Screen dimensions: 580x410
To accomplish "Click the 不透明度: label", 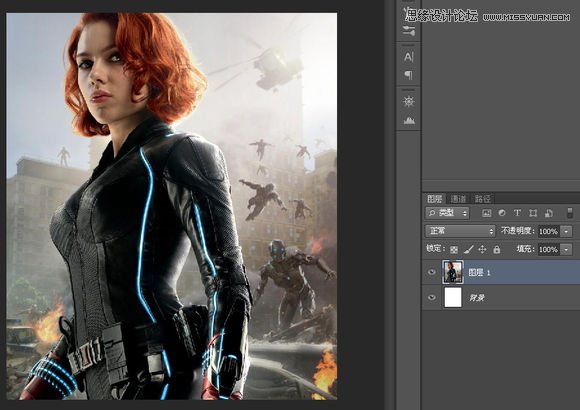I will tap(518, 231).
